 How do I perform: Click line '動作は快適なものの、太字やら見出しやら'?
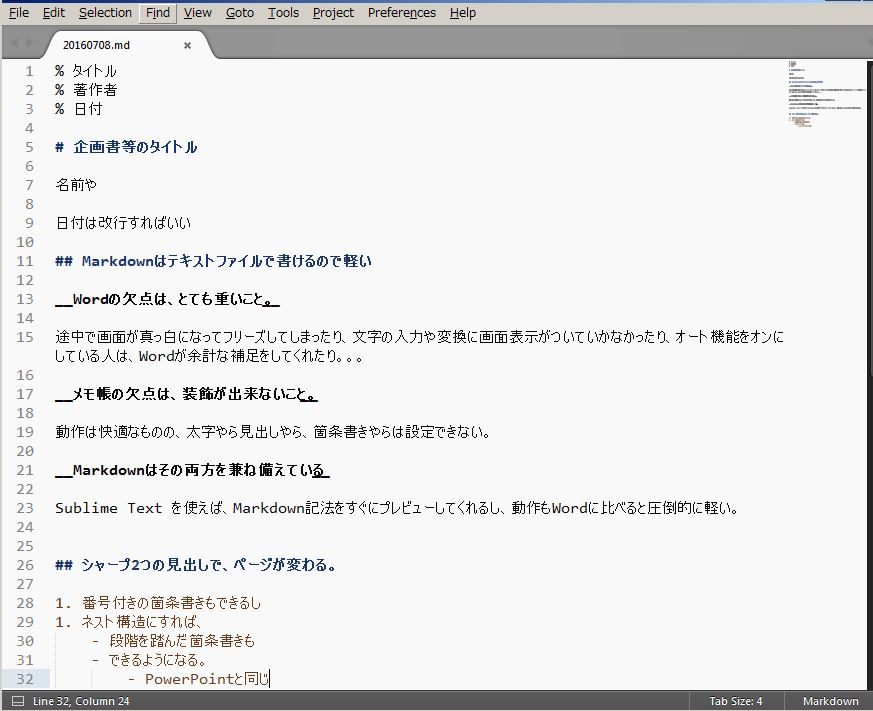[x=272, y=432]
